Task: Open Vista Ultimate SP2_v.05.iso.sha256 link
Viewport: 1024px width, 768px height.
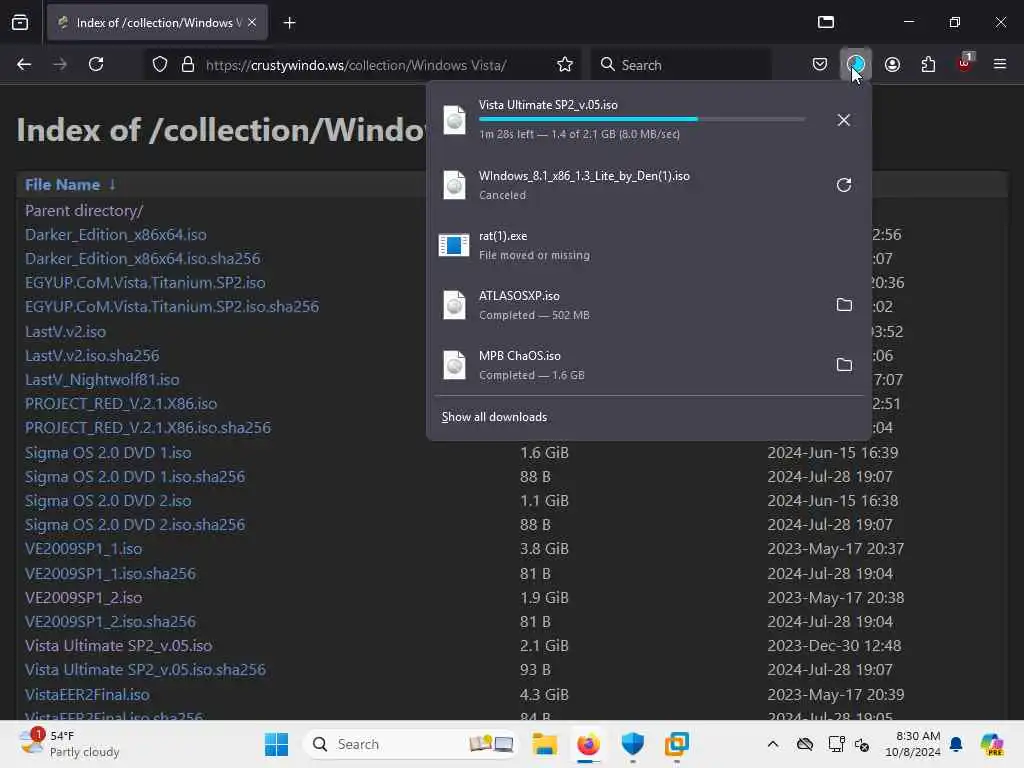Action: pos(145,669)
